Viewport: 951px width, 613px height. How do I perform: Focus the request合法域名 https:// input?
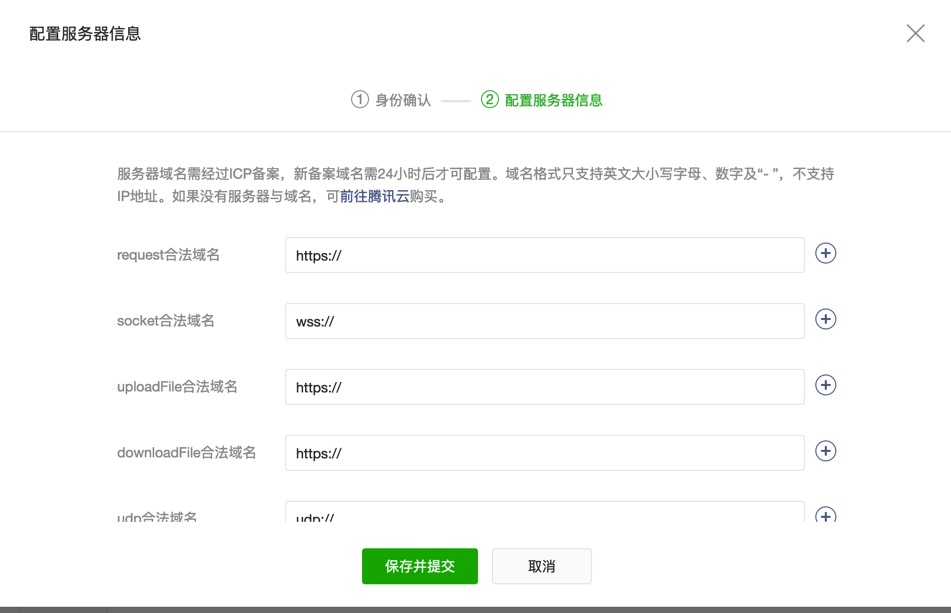pos(545,255)
